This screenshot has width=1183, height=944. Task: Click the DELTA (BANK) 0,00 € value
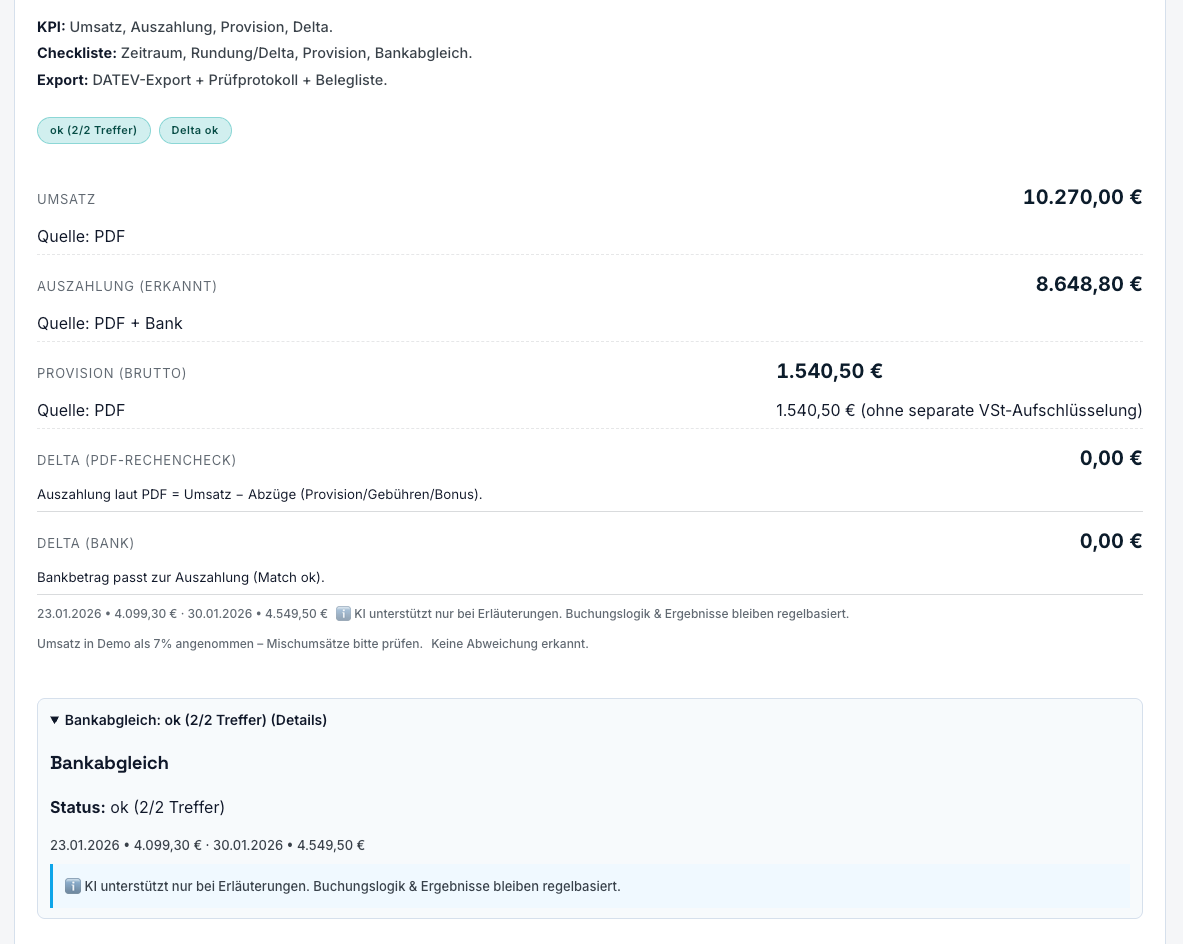tap(1111, 541)
